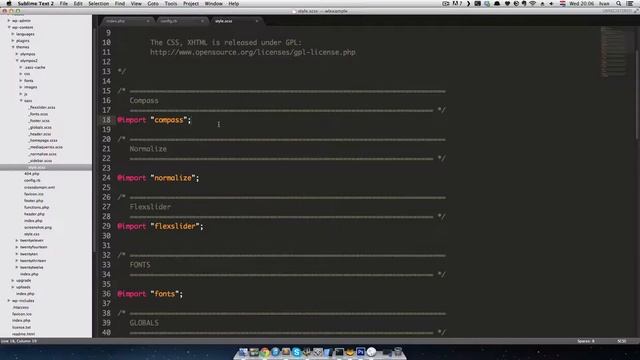
Task: Close the index.php tab
Action: click(x=147, y=21)
